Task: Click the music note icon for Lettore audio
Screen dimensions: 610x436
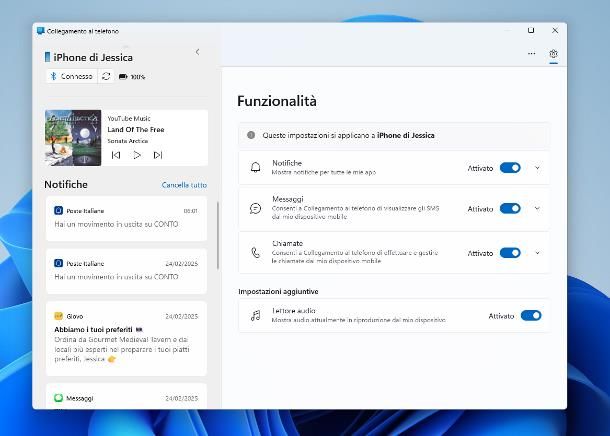Action: [x=256, y=315]
